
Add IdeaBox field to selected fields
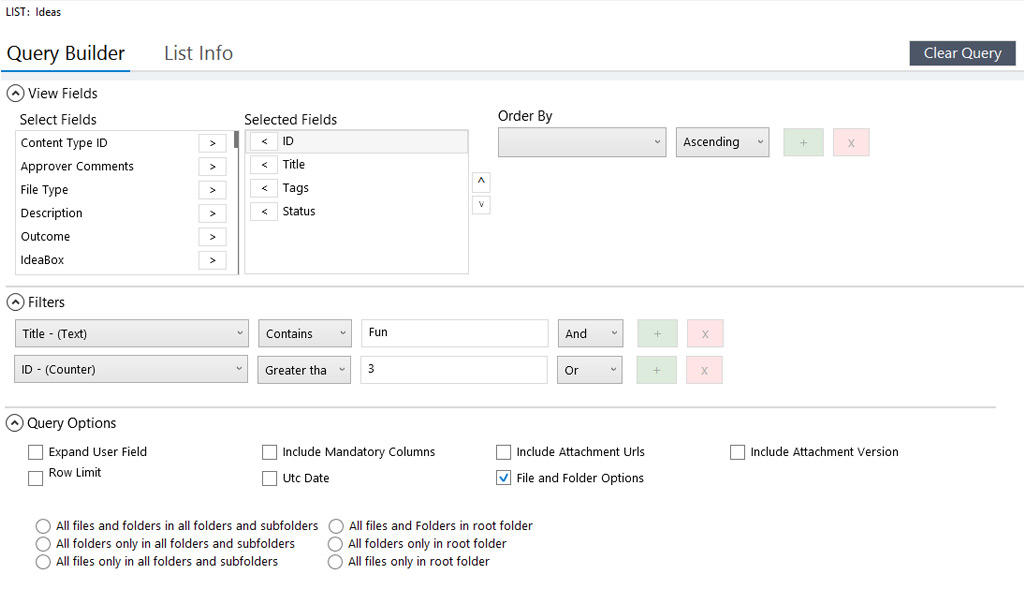(x=212, y=261)
